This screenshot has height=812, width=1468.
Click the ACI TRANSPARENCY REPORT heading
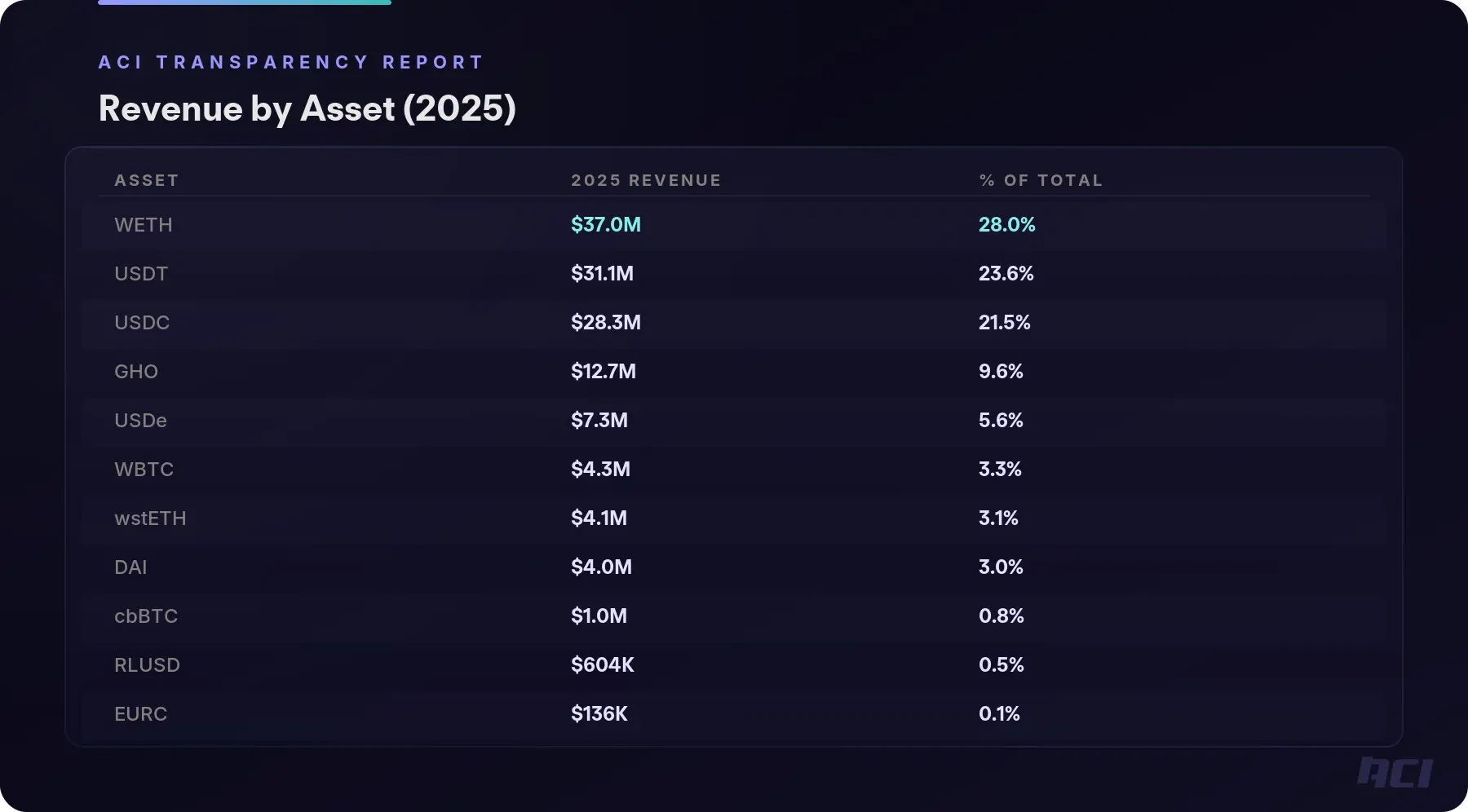290,61
